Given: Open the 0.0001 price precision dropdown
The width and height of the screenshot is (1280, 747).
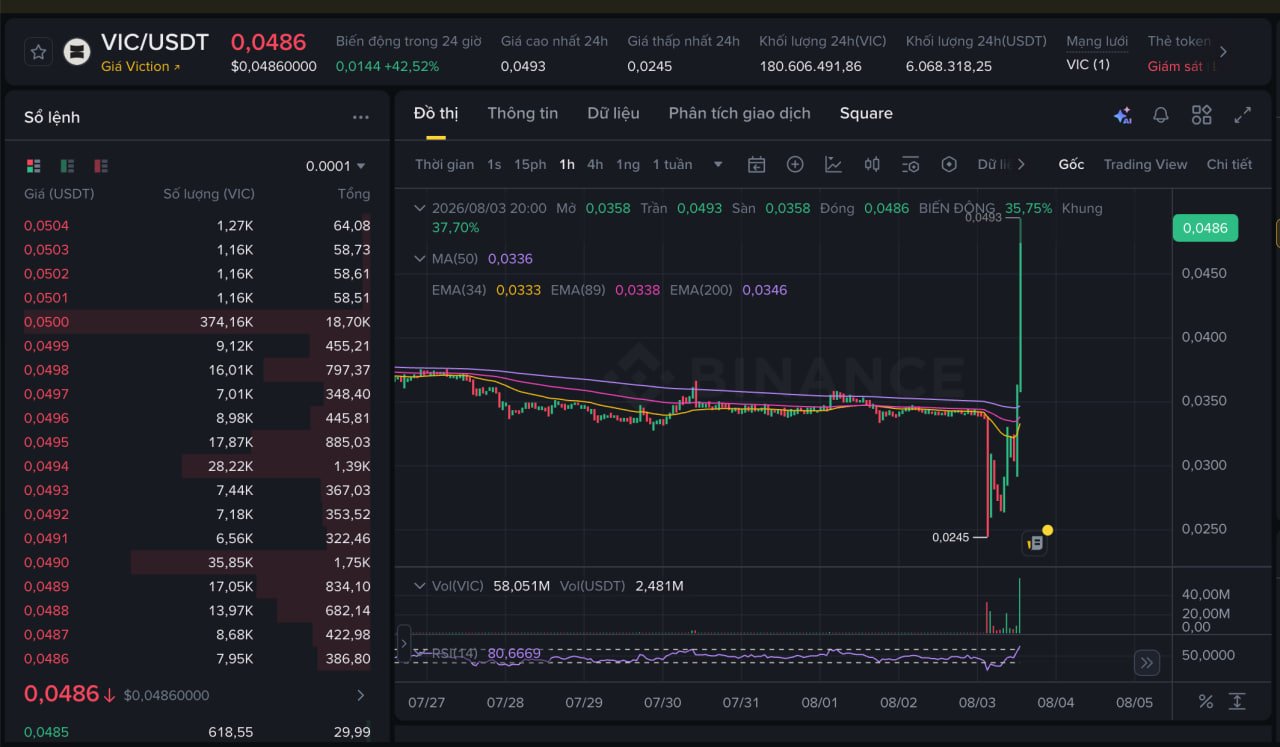Looking at the screenshot, I should [336, 166].
